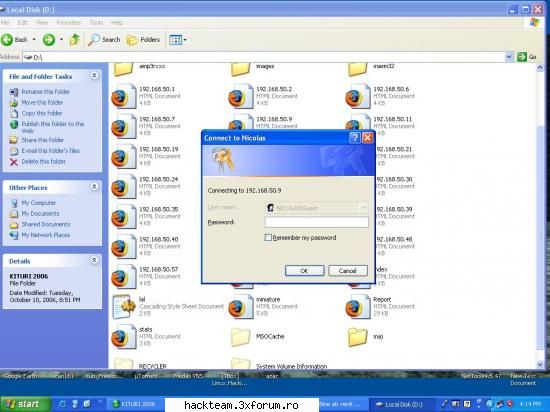Select the Report HTML document icon
The image size is (550, 412).
358,306
